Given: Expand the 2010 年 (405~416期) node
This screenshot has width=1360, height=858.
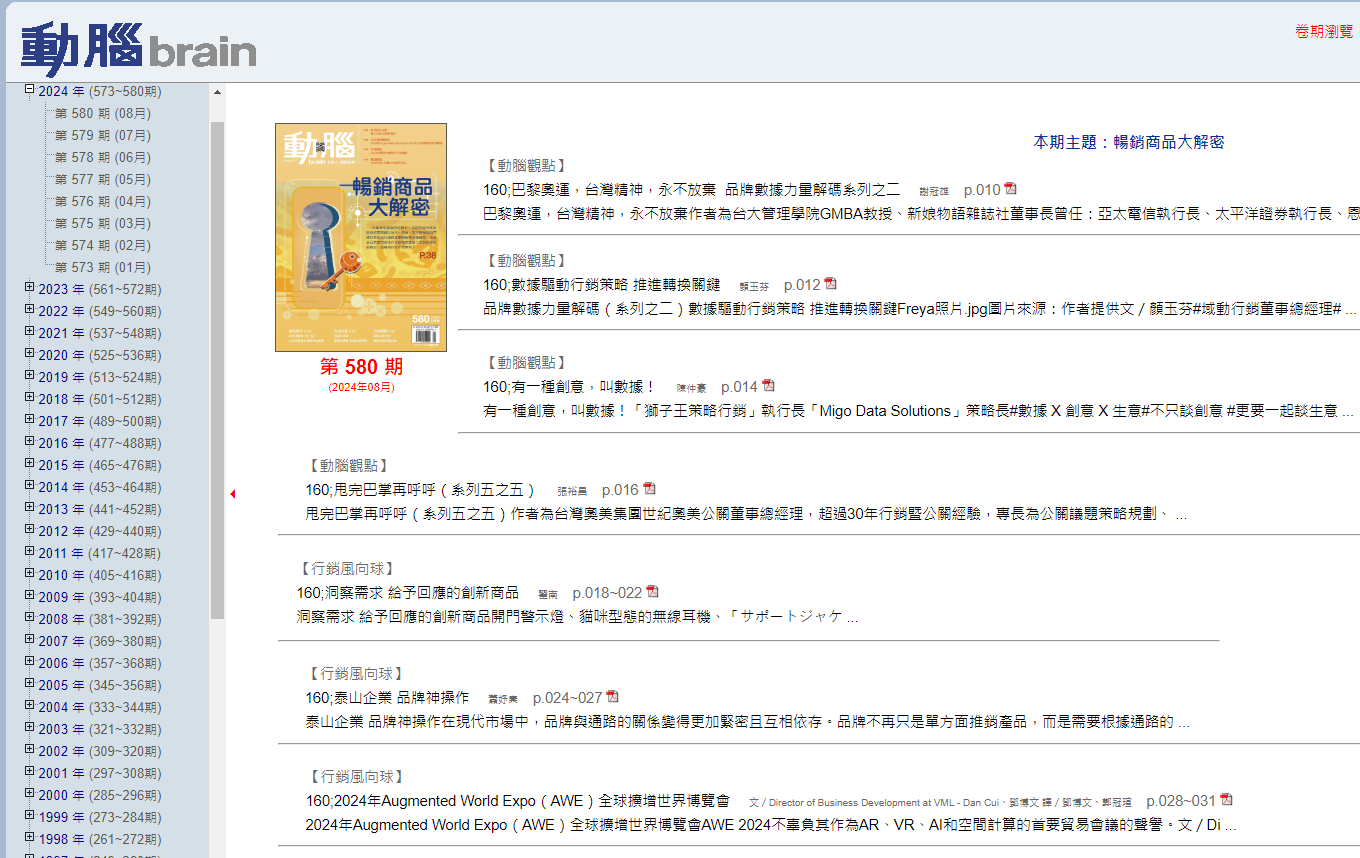Looking at the screenshot, I should coord(30,574).
